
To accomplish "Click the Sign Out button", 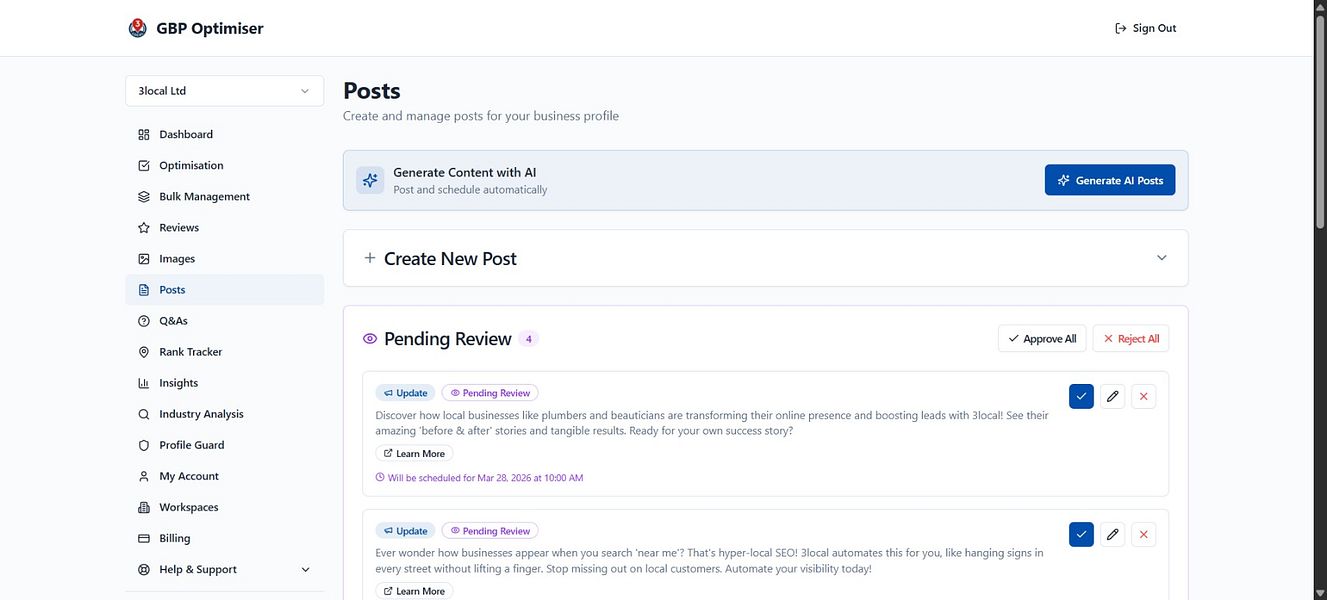I will coord(1145,28).
